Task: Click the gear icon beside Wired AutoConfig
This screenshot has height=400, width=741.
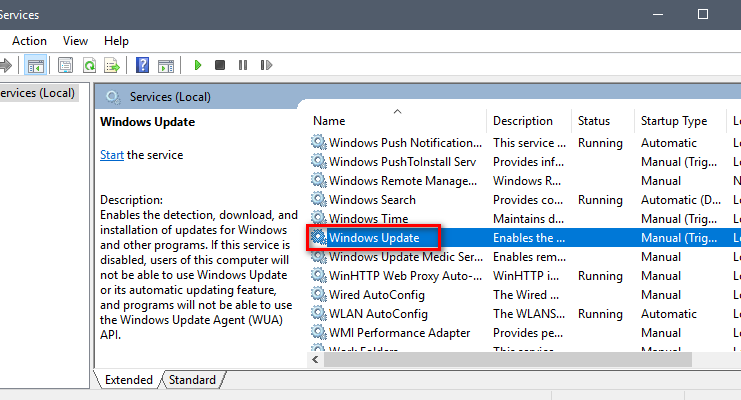Action: point(319,294)
